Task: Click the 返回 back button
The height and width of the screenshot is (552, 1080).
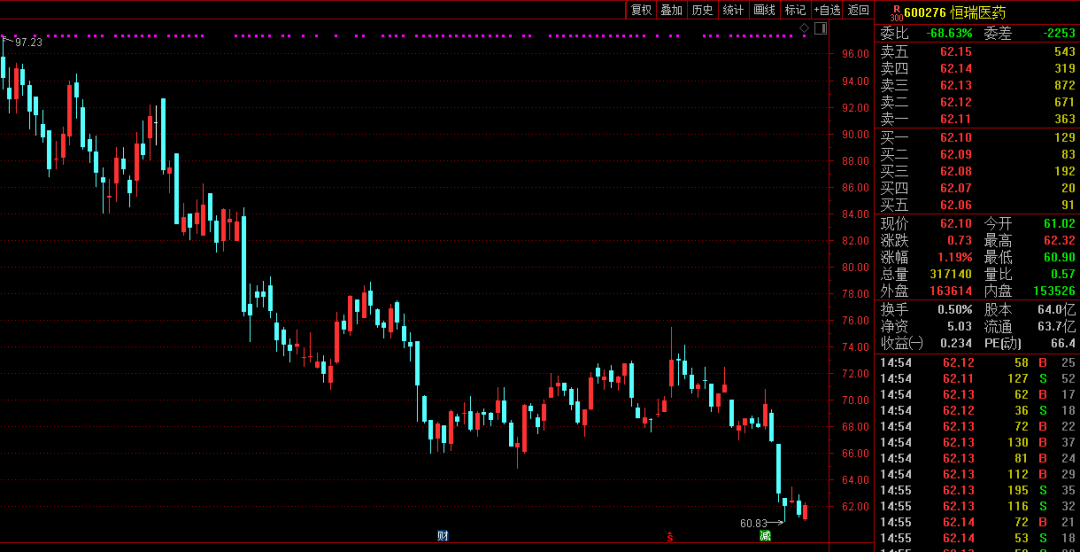Action: point(858,10)
